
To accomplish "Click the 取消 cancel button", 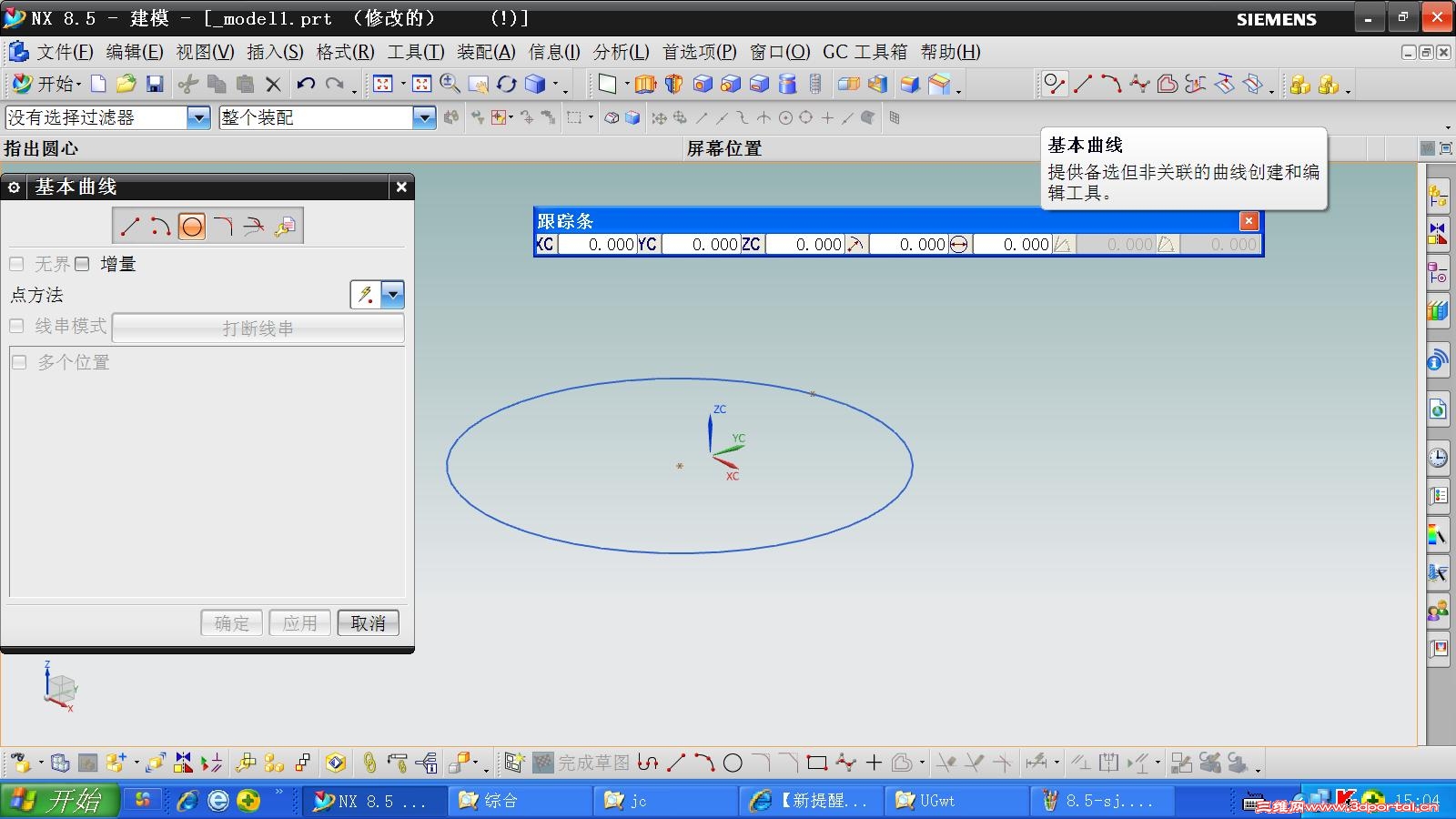I will 368,622.
